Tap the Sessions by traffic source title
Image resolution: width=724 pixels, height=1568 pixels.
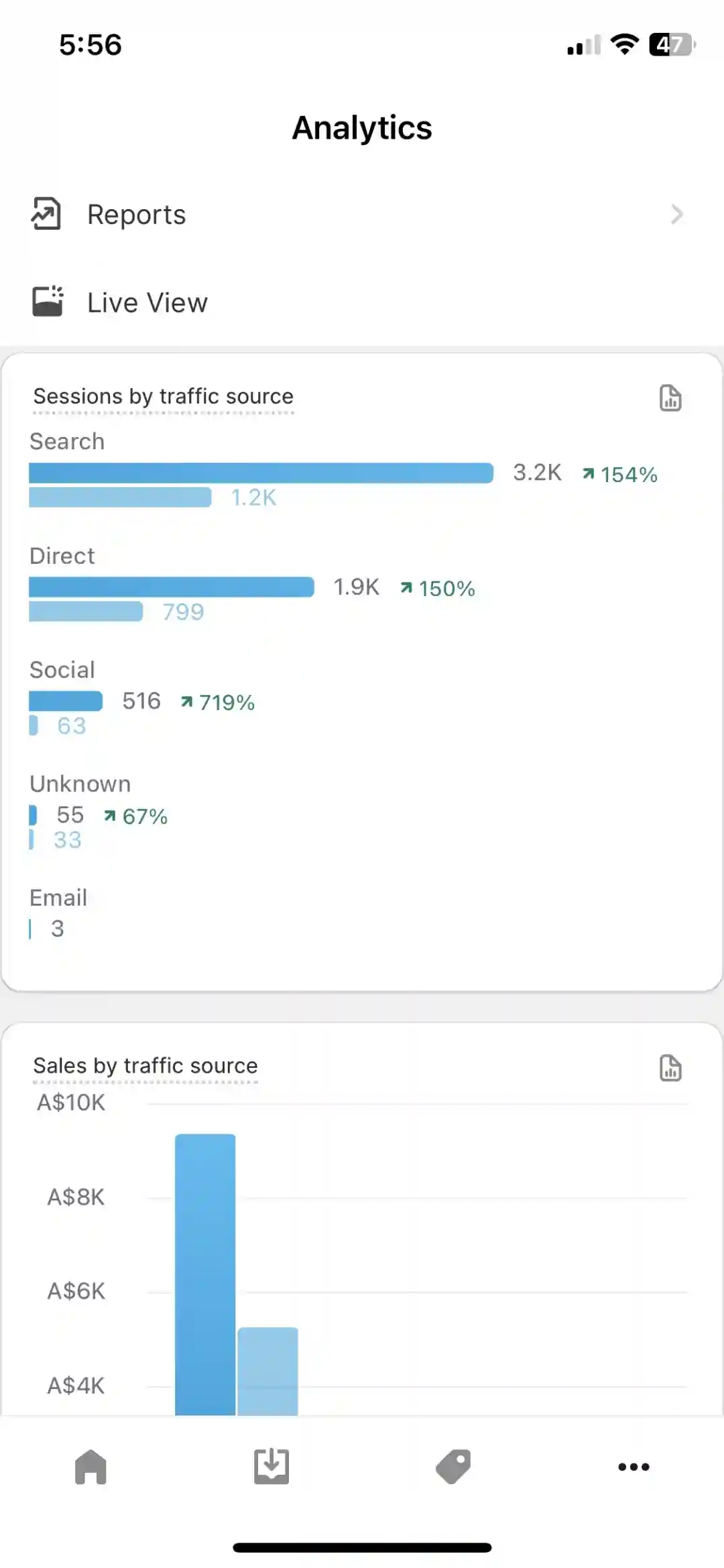[164, 396]
